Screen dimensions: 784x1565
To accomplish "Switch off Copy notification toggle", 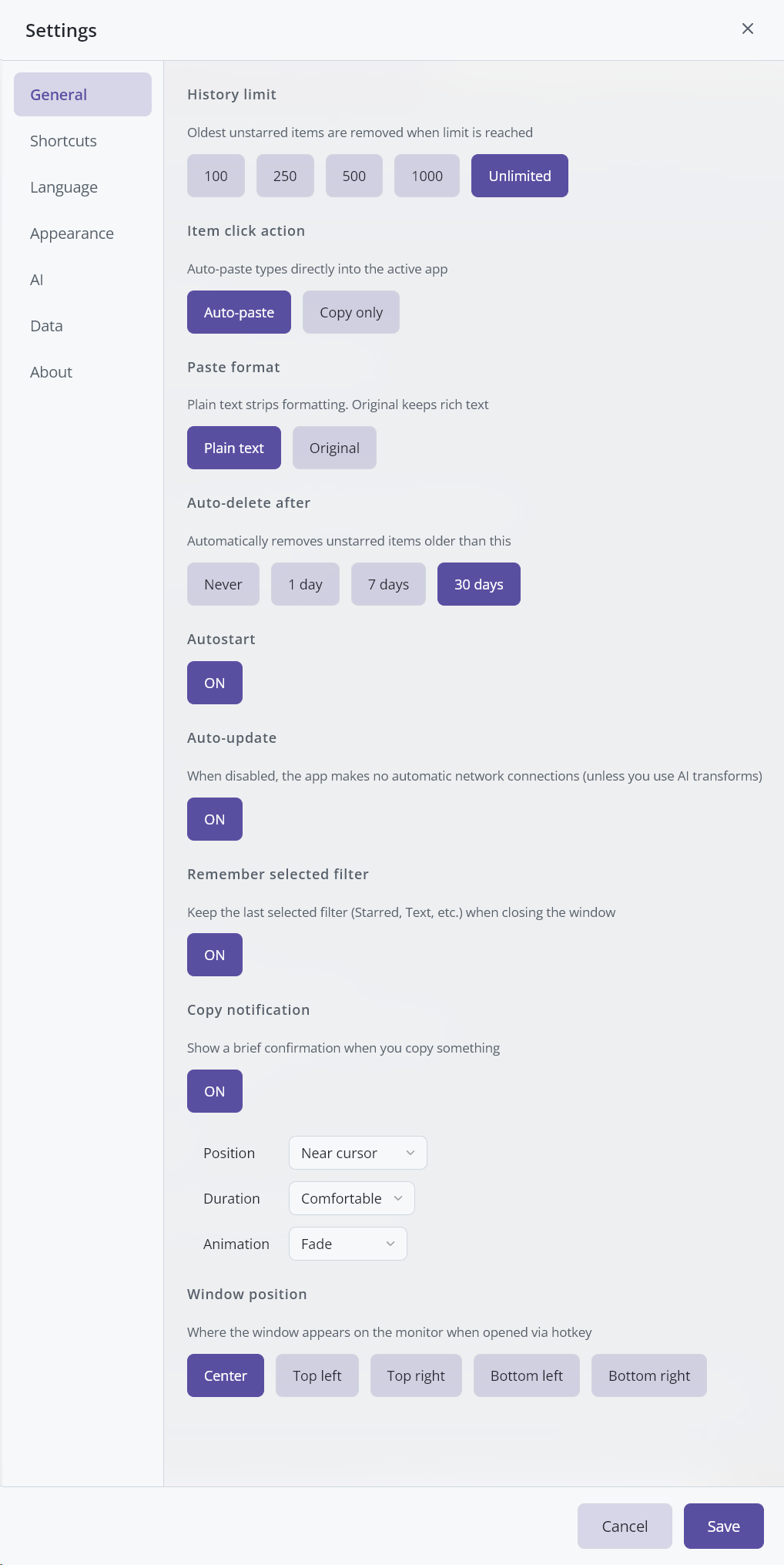I will click(x=215, y=1091).
